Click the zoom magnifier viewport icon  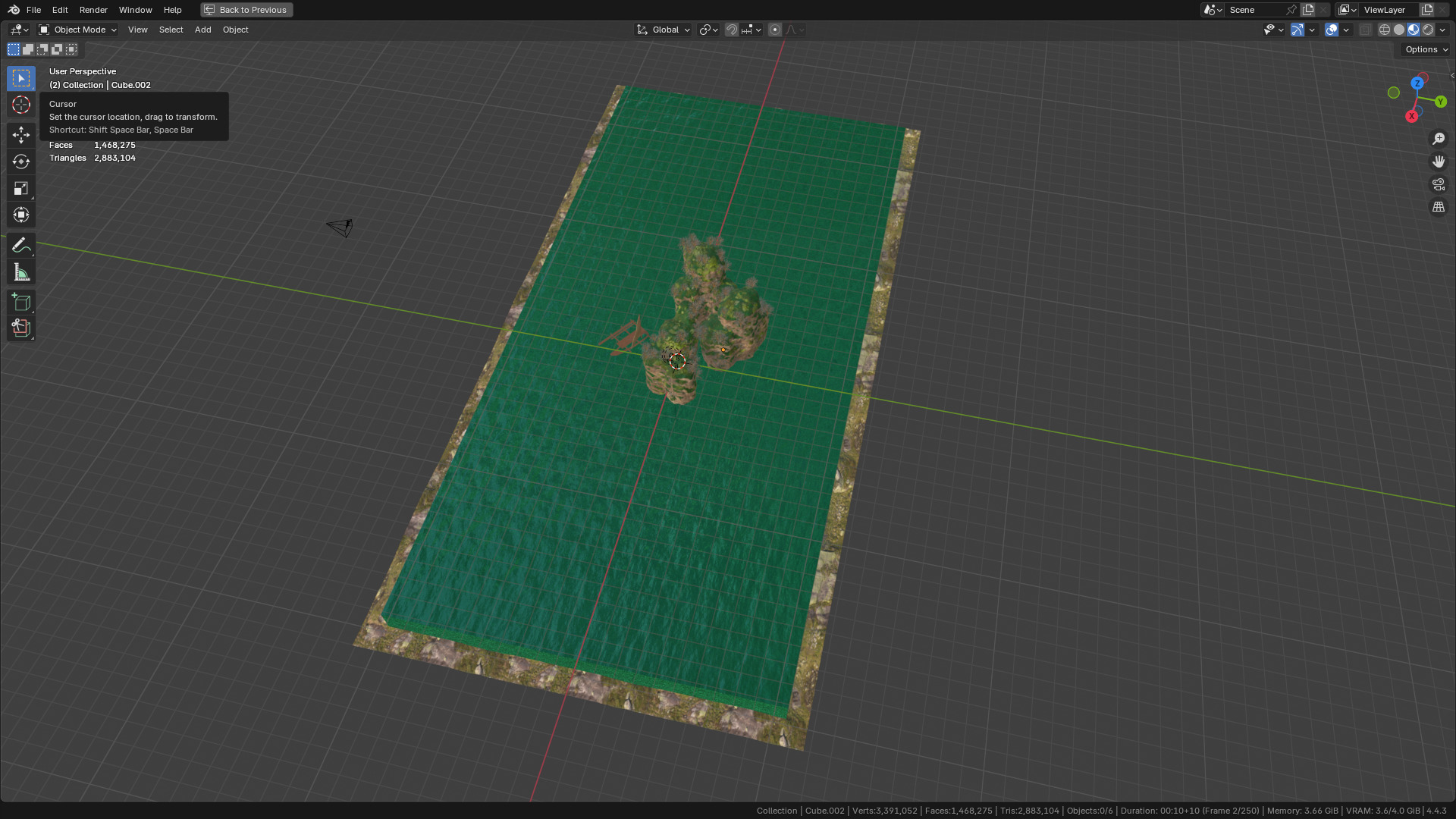click(1439, 139)
